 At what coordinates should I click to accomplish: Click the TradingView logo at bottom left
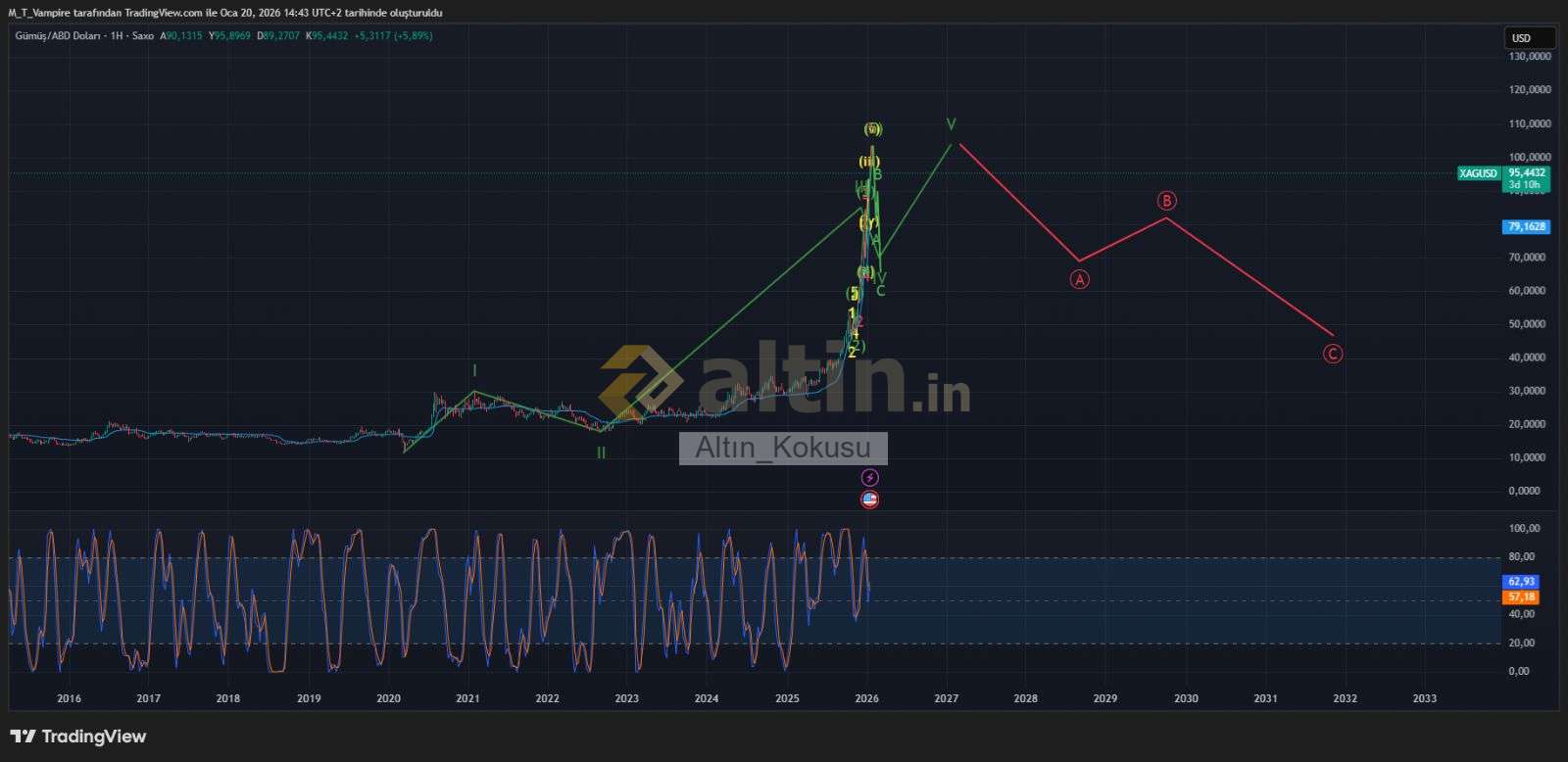pyautogui.click(x=78, y=737)
